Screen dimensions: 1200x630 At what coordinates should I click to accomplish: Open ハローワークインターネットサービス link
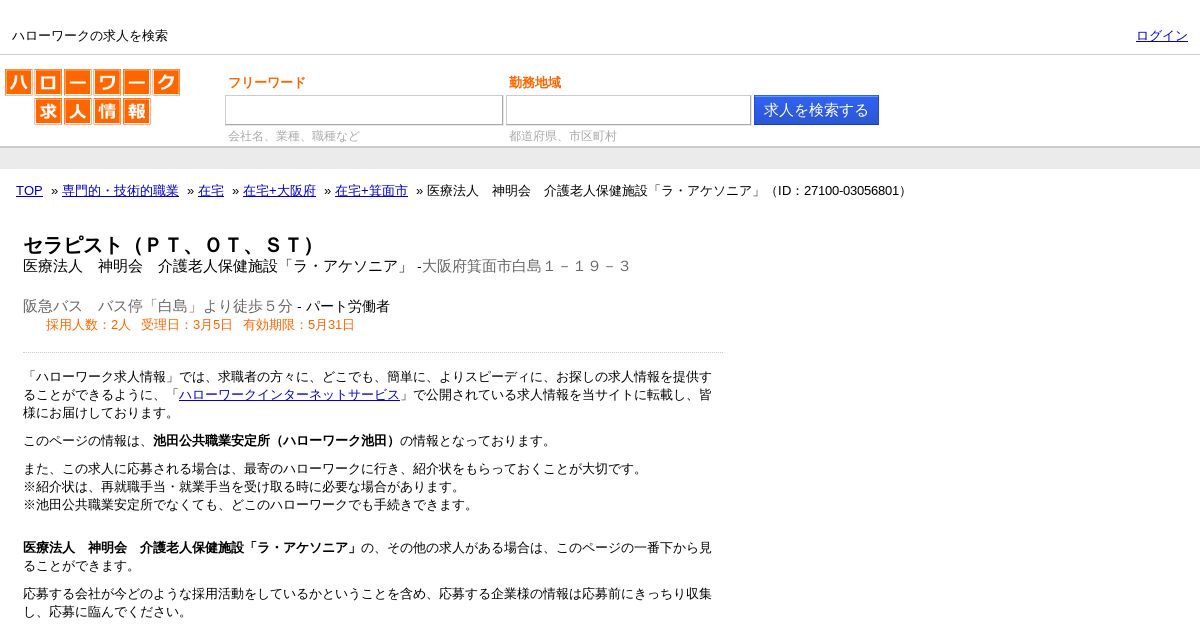tap(289, 395)
